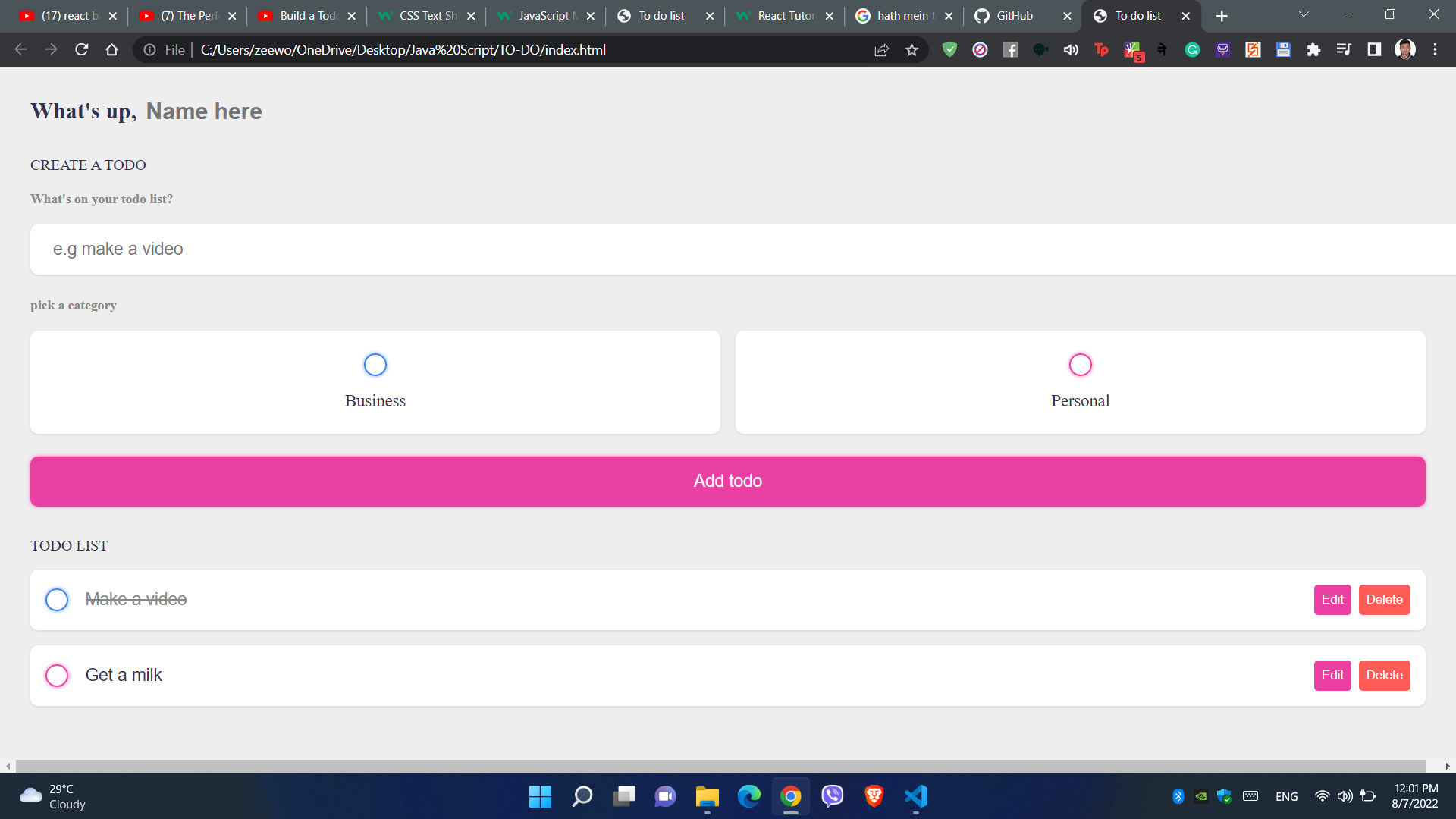This screenshot has height=819, width=1456.
Task: Click the Business category label
Action: pyautogui.click(x=375, y=401)
